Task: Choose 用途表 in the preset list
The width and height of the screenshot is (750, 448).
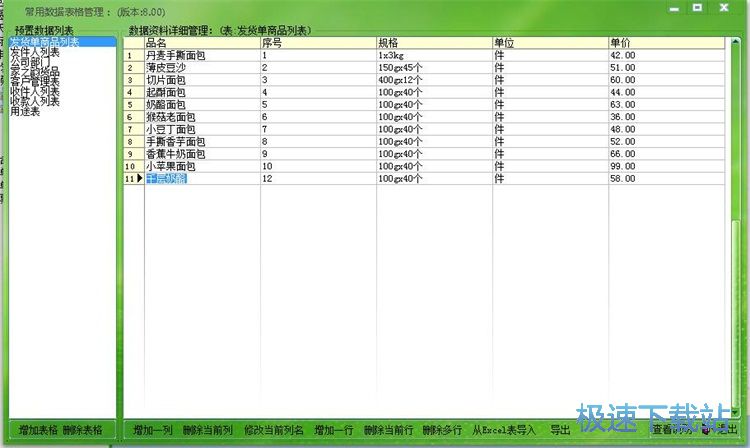Action: [25, 111]
